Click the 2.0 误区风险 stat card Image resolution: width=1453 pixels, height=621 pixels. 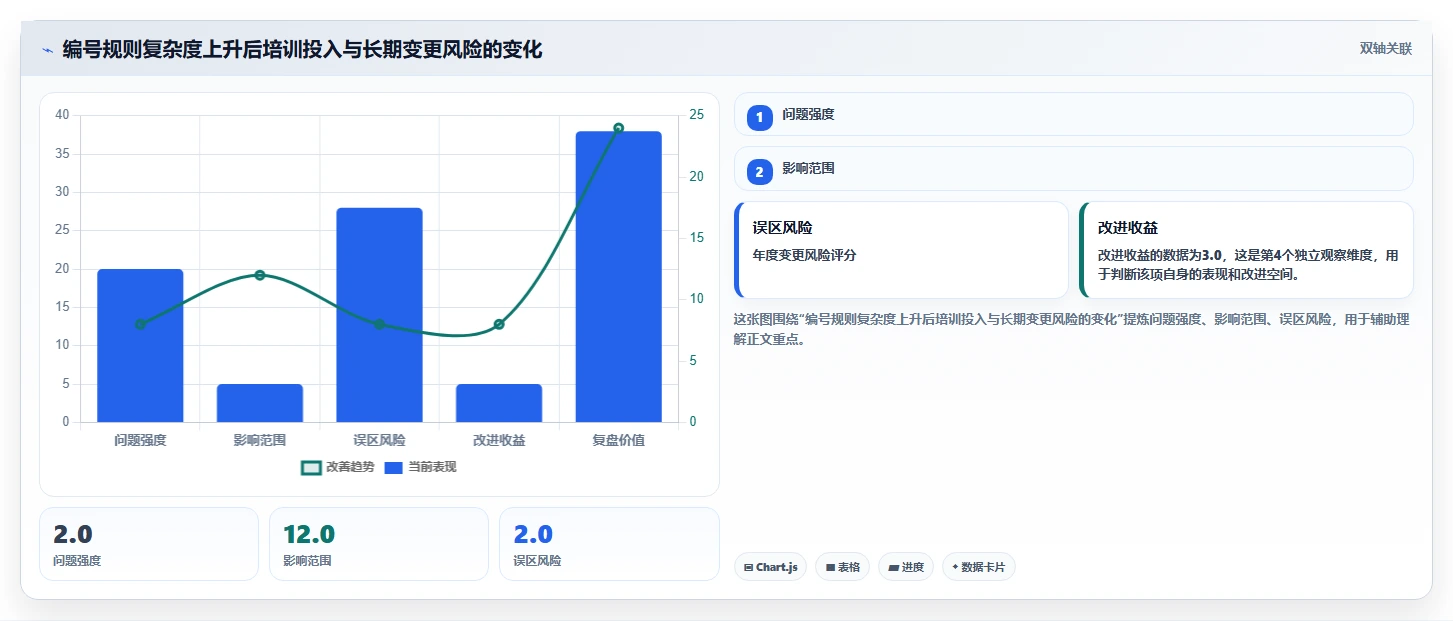coord(609,544)
